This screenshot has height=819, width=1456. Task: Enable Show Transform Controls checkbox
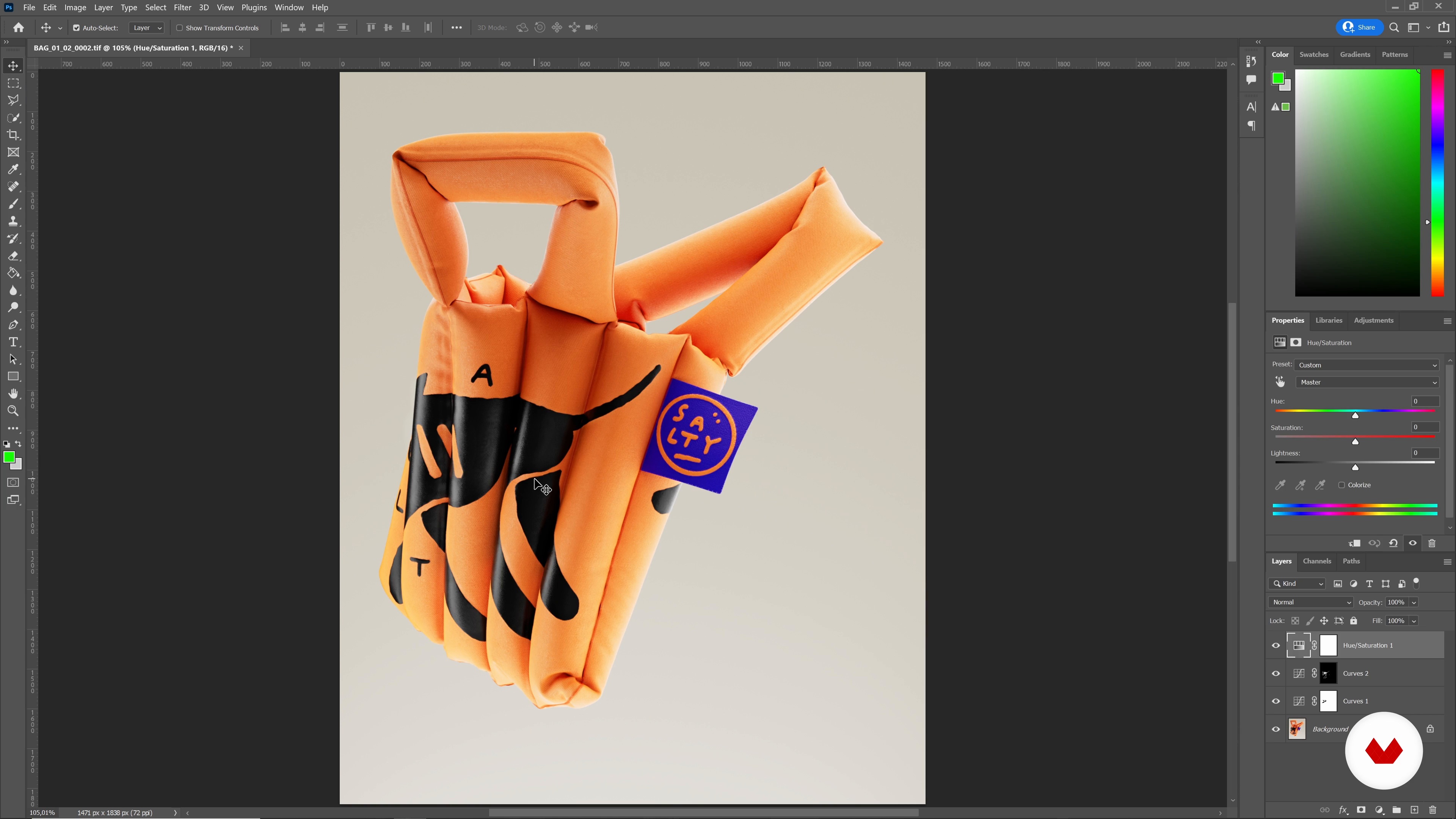tap(180, 28)
